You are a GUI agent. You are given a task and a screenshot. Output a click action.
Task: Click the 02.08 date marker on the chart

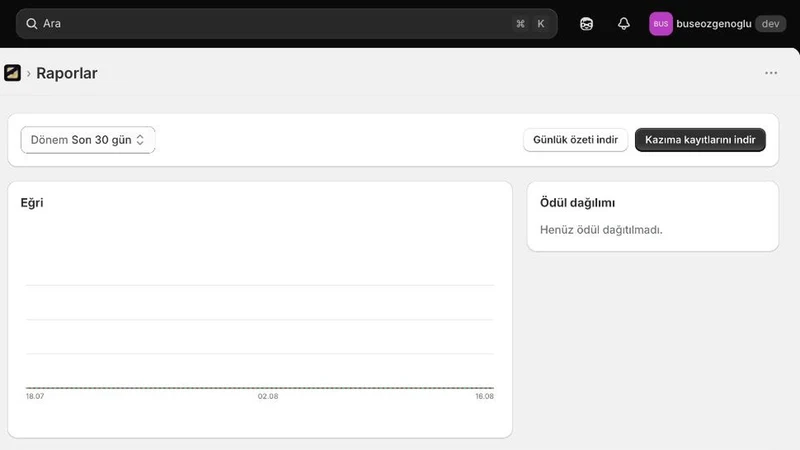pyautogui.click(x=268, y=396)
